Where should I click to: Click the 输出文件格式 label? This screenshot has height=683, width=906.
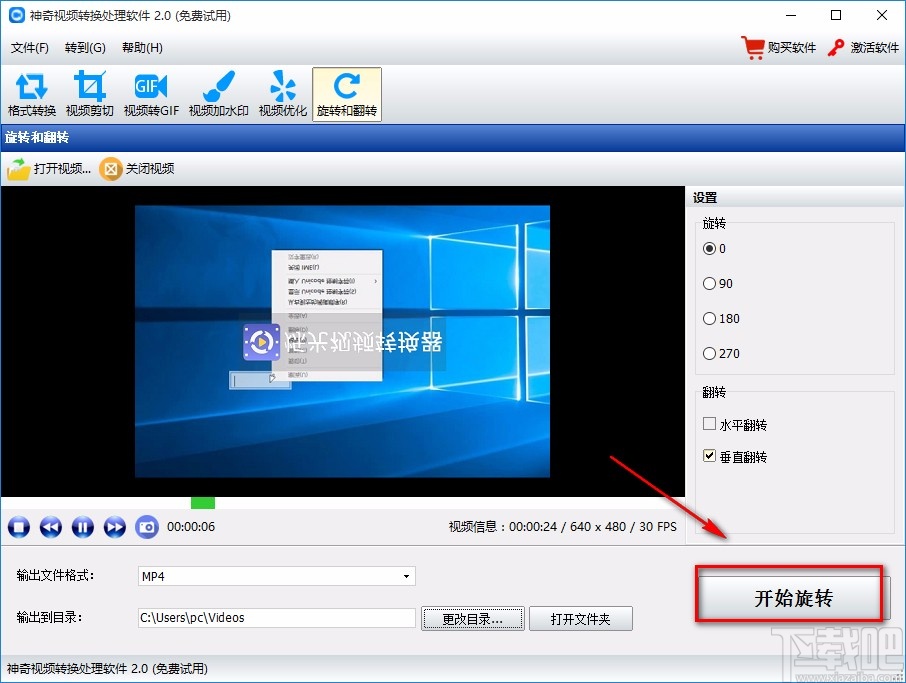[55, 576]
